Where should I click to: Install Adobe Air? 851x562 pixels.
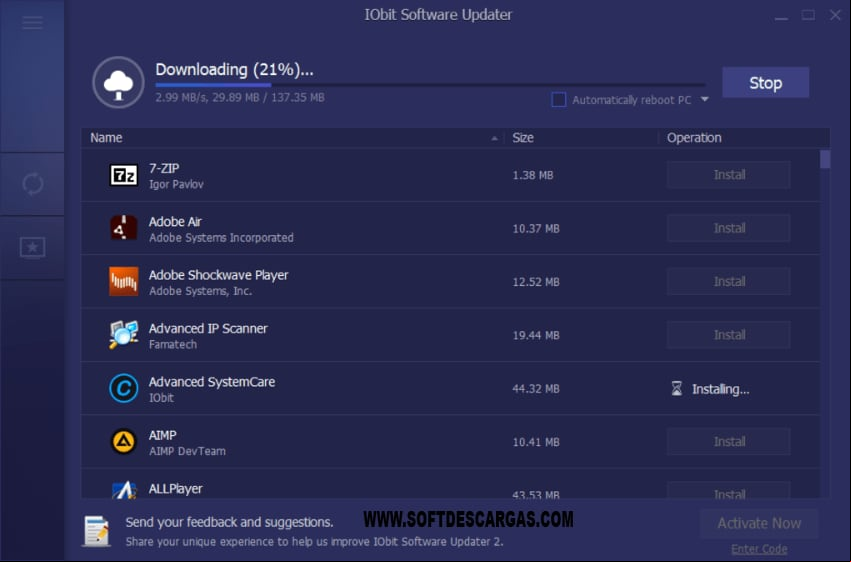(x=729, y=228)
